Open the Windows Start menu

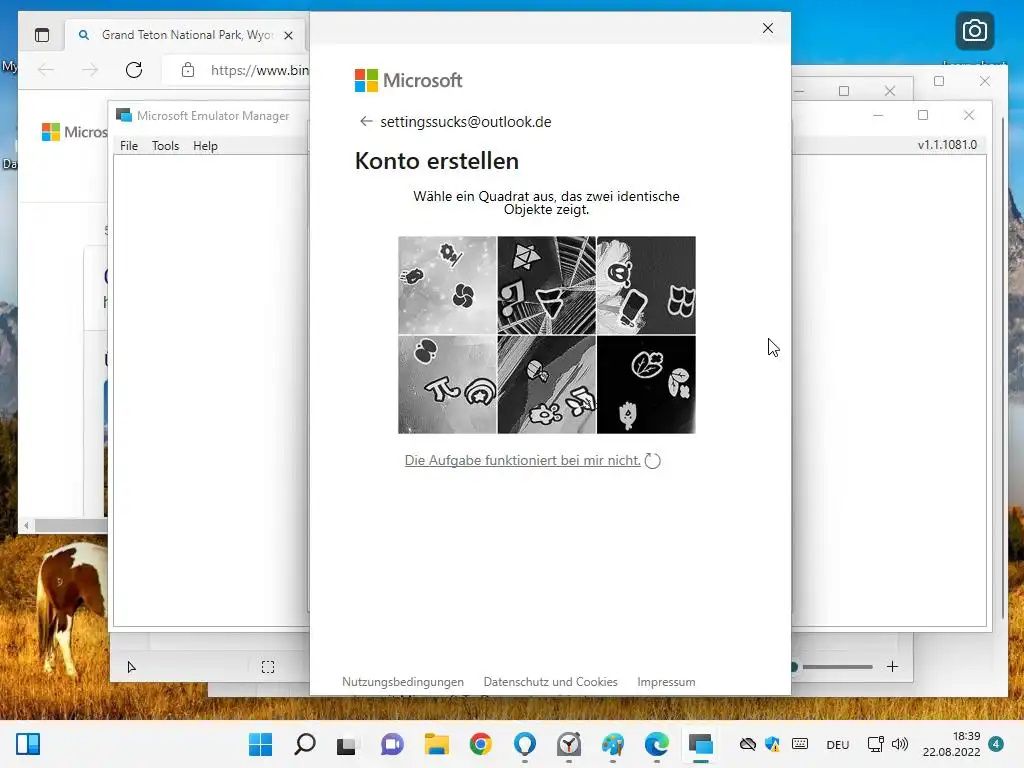coord(261,744)
